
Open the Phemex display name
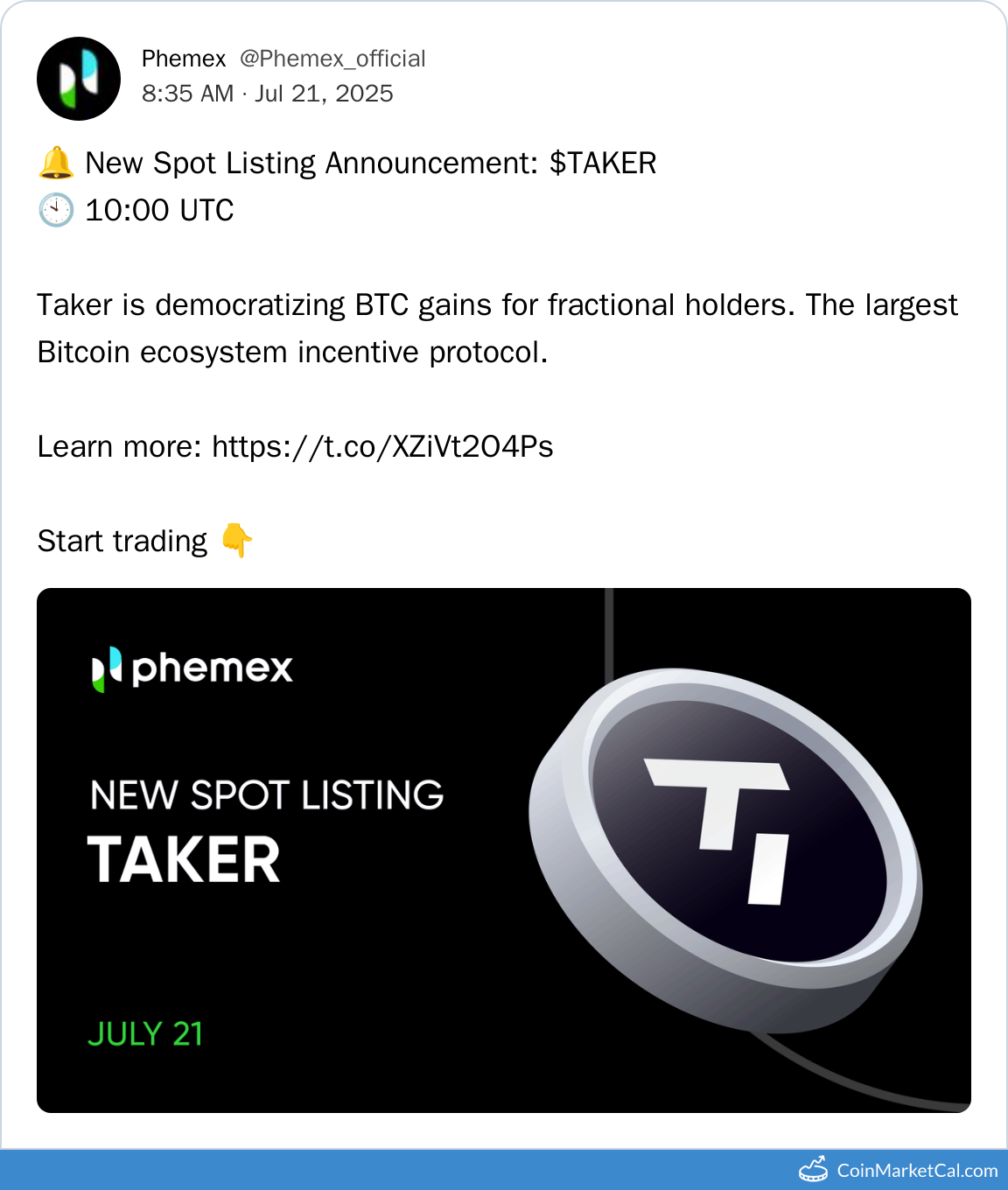coord(184,59)
